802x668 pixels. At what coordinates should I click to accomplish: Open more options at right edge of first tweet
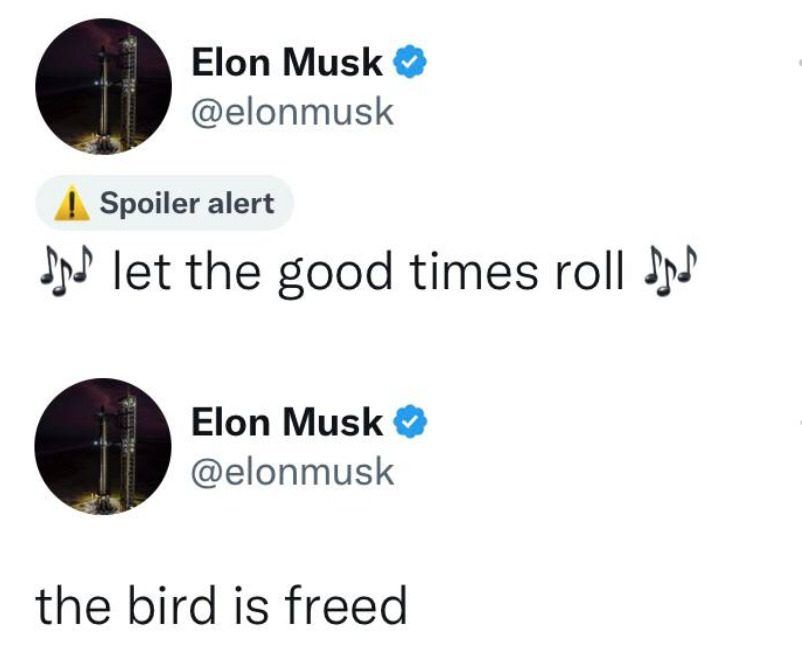point(799,62)
